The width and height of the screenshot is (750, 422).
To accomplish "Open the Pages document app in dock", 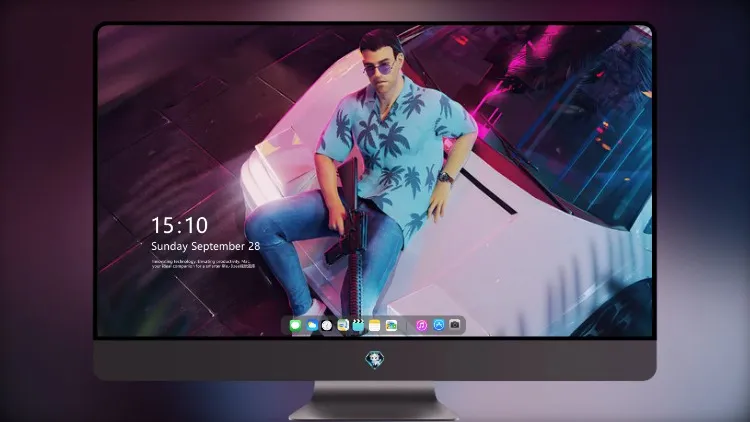I will click(x=343, y=326).
